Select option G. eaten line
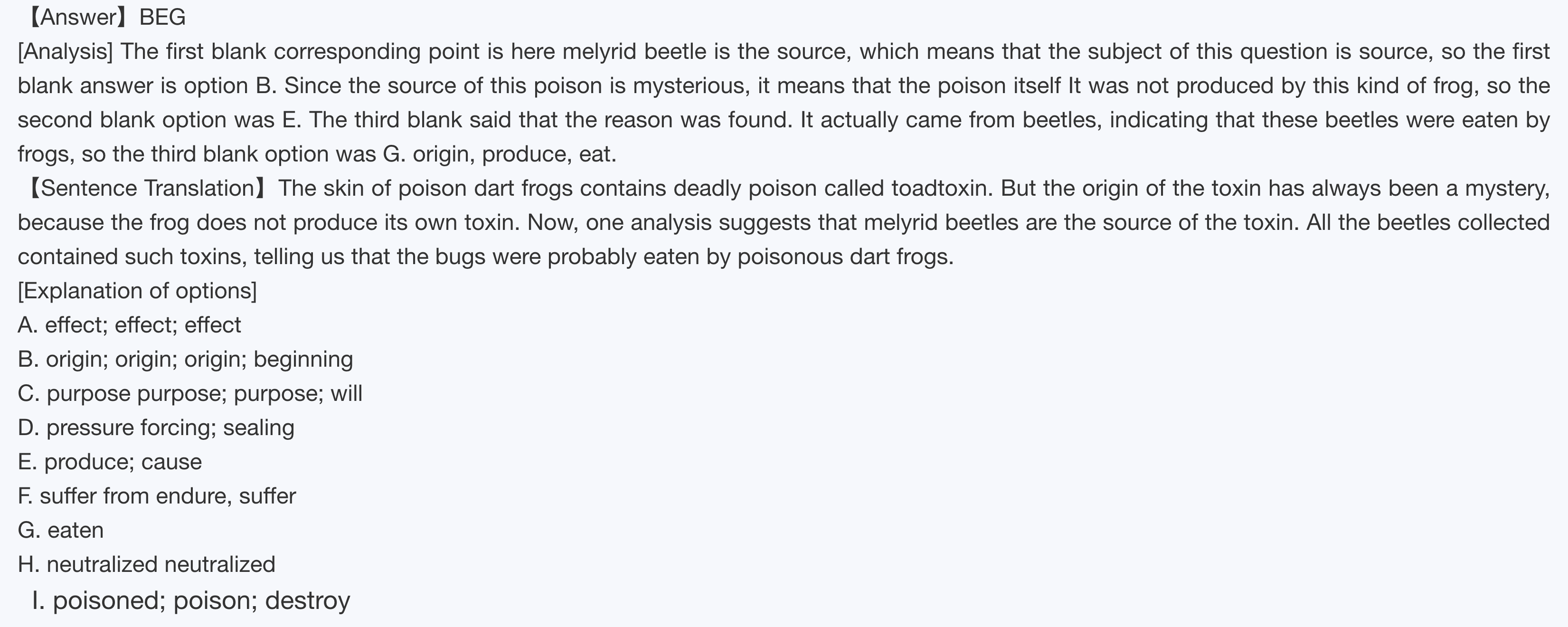This screenshot has width=1568, height=627. coord(60,530)
